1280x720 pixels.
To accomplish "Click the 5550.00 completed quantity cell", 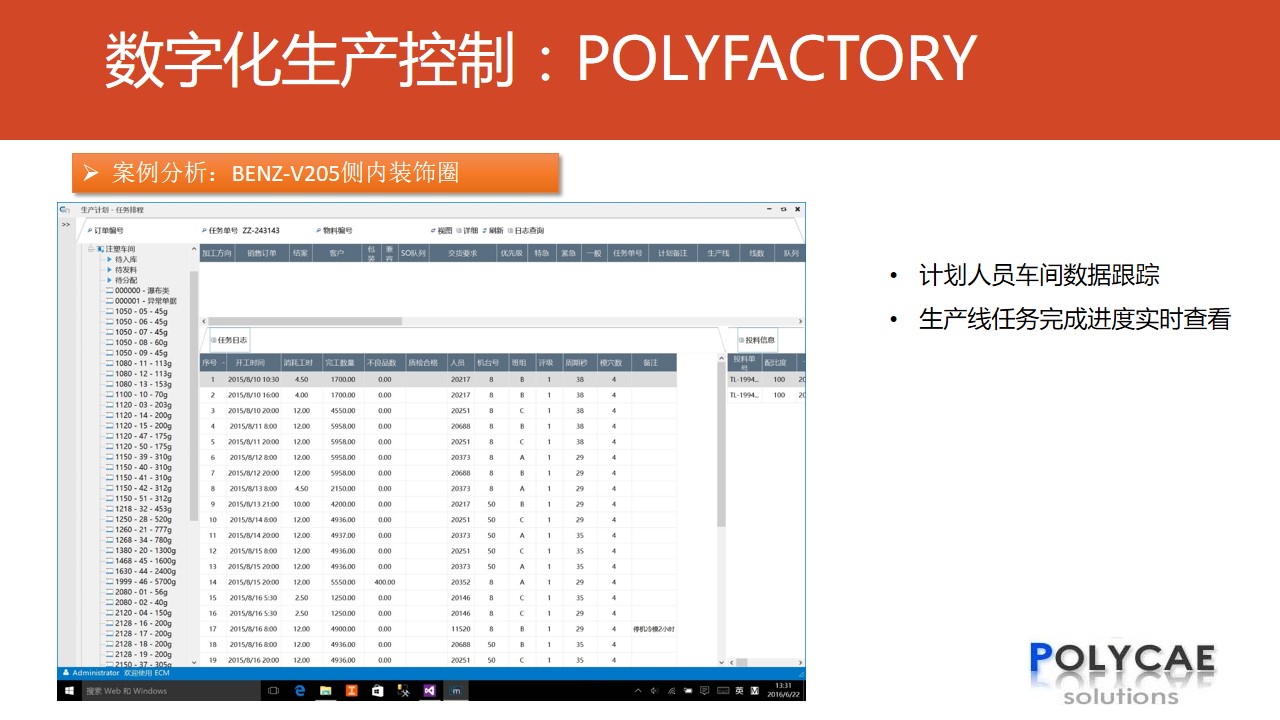I will [x=342, y=582].
